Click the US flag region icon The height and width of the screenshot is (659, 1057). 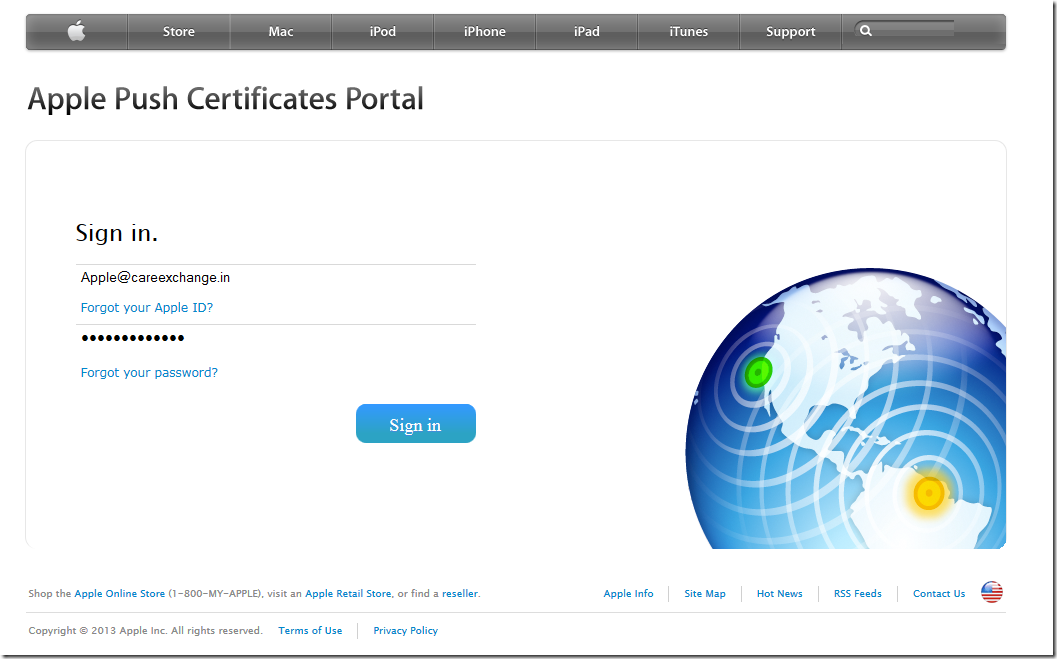[x=992, y=592]
